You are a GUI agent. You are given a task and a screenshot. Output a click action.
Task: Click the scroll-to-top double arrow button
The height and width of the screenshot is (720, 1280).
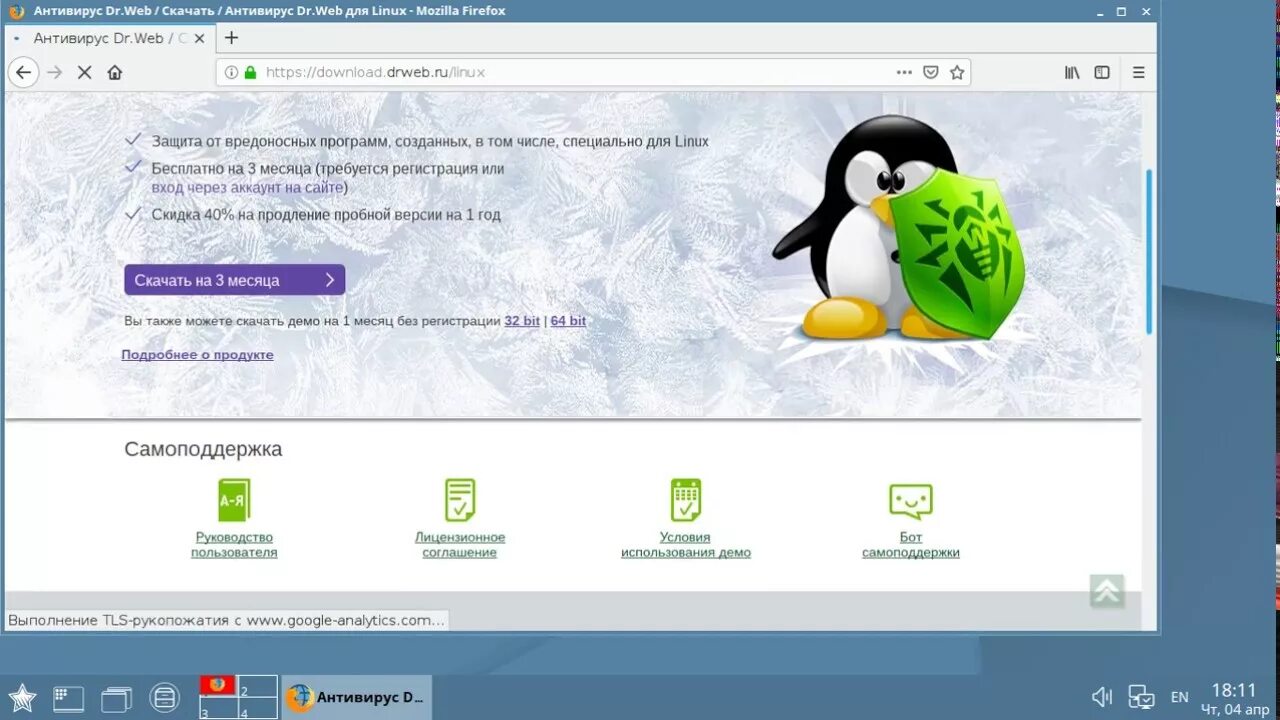click(x=1107, y=591)
